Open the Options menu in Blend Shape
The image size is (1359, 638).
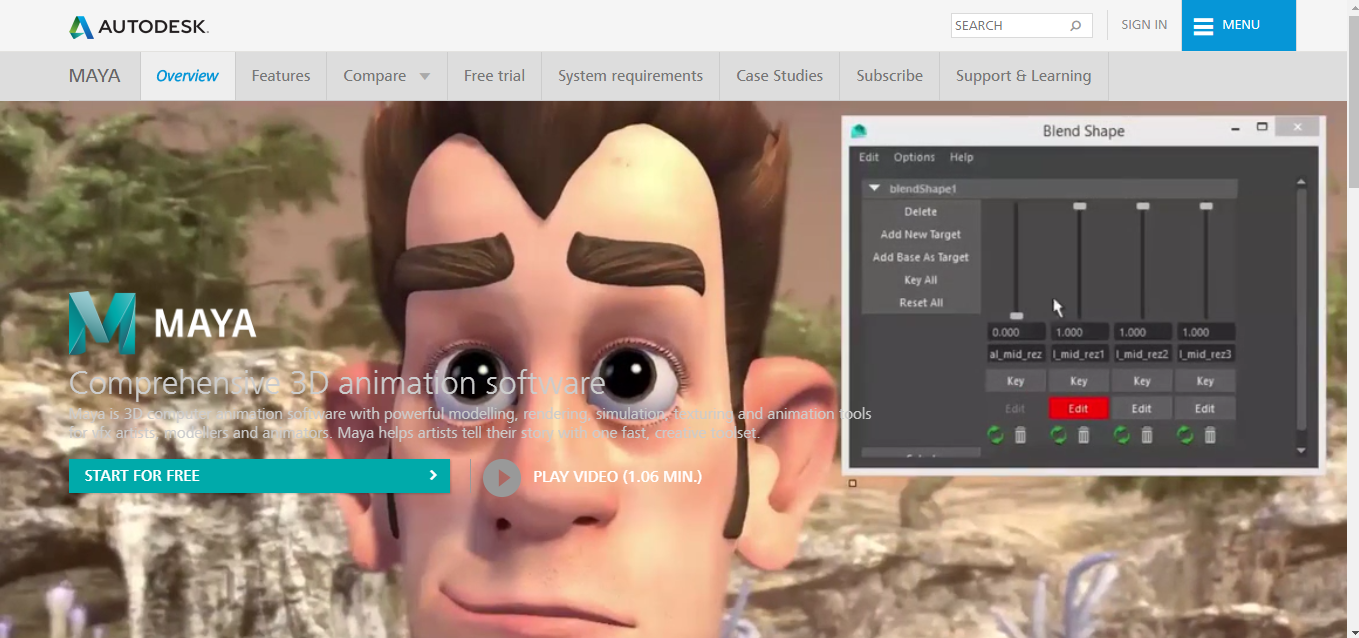(x=914, y=157)
